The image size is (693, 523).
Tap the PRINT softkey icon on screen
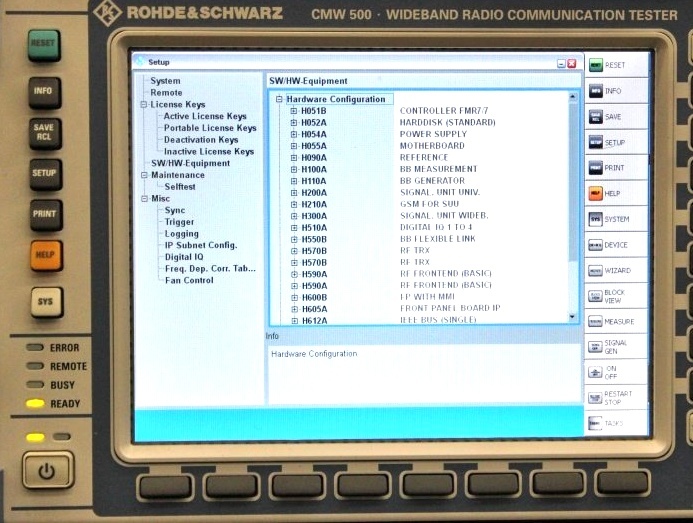point(596,168)
